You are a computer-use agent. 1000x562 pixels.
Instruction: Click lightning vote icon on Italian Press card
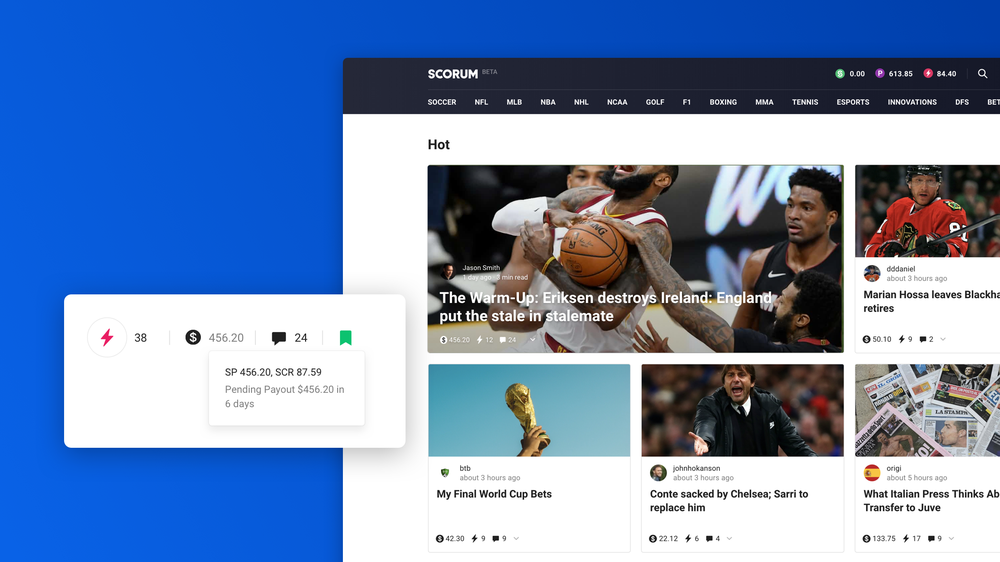(x=906, y=538)
